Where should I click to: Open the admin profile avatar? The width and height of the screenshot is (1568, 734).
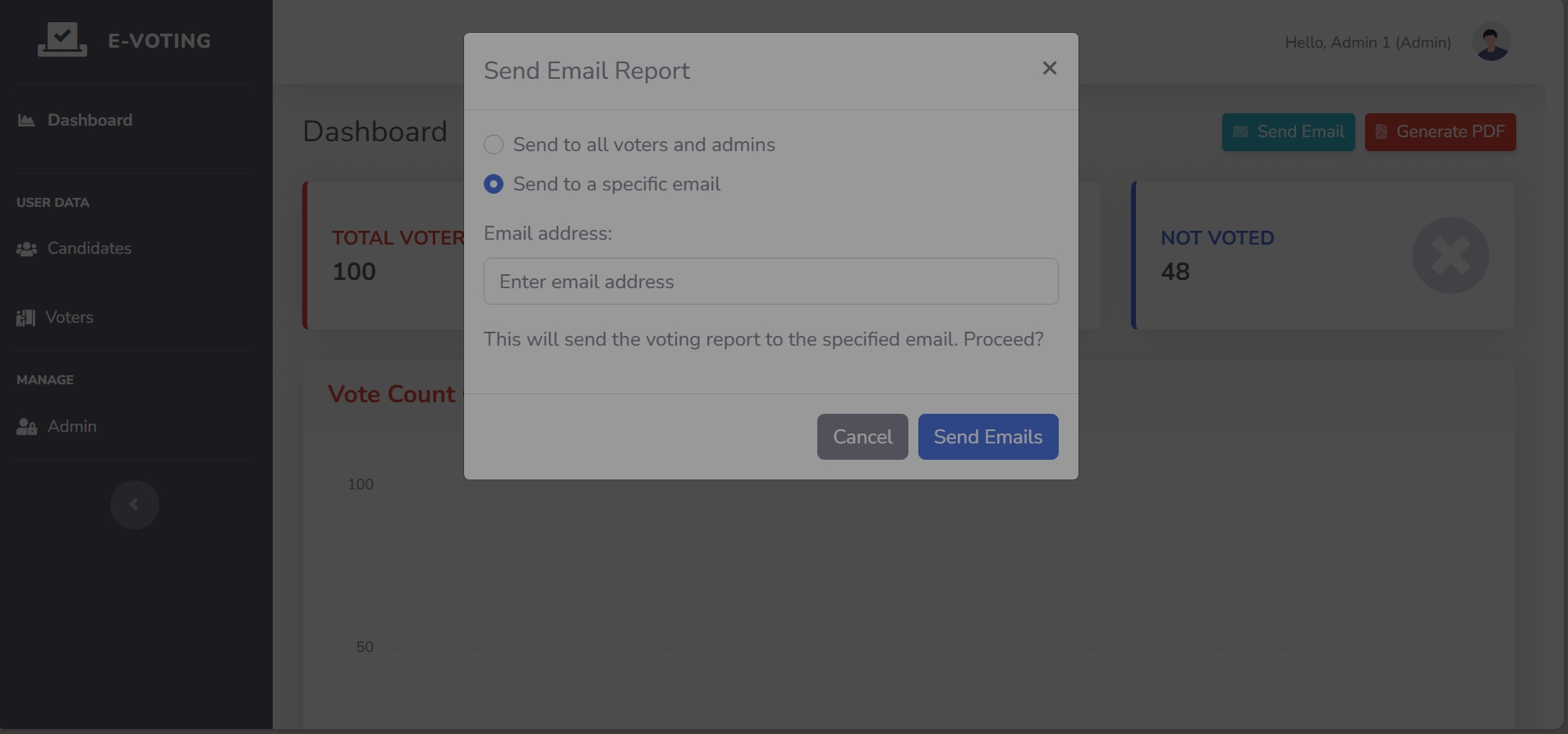point(1491,42)
